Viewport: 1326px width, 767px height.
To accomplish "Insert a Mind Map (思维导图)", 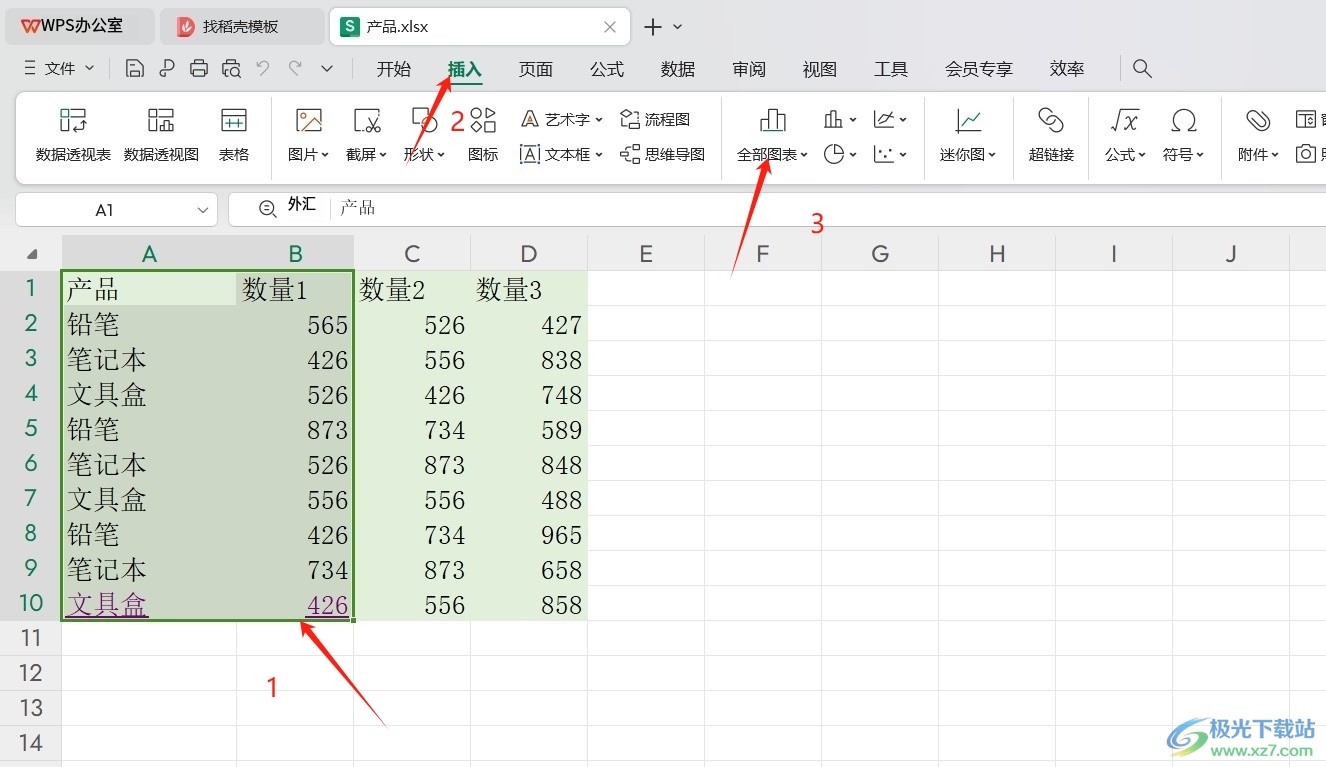I will click(x=663, y=154).
